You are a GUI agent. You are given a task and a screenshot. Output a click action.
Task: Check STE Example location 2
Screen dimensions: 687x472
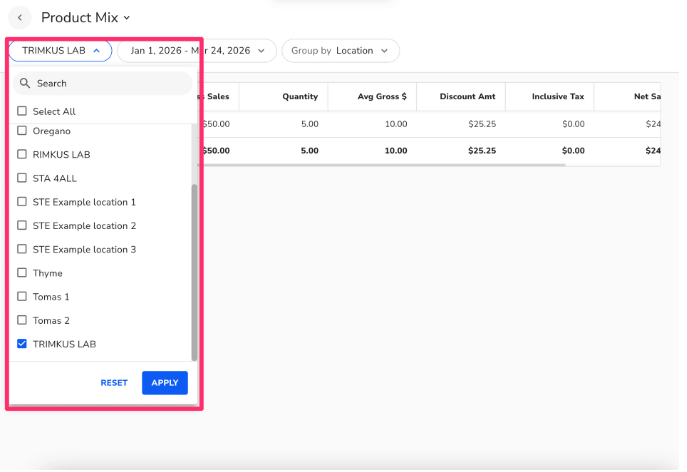22,225
